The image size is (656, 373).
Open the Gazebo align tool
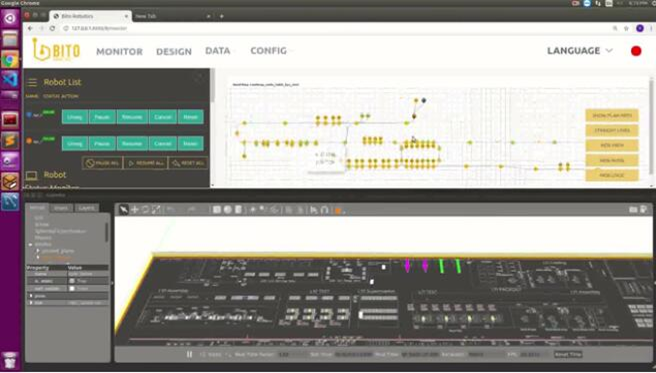click(314, 209)
